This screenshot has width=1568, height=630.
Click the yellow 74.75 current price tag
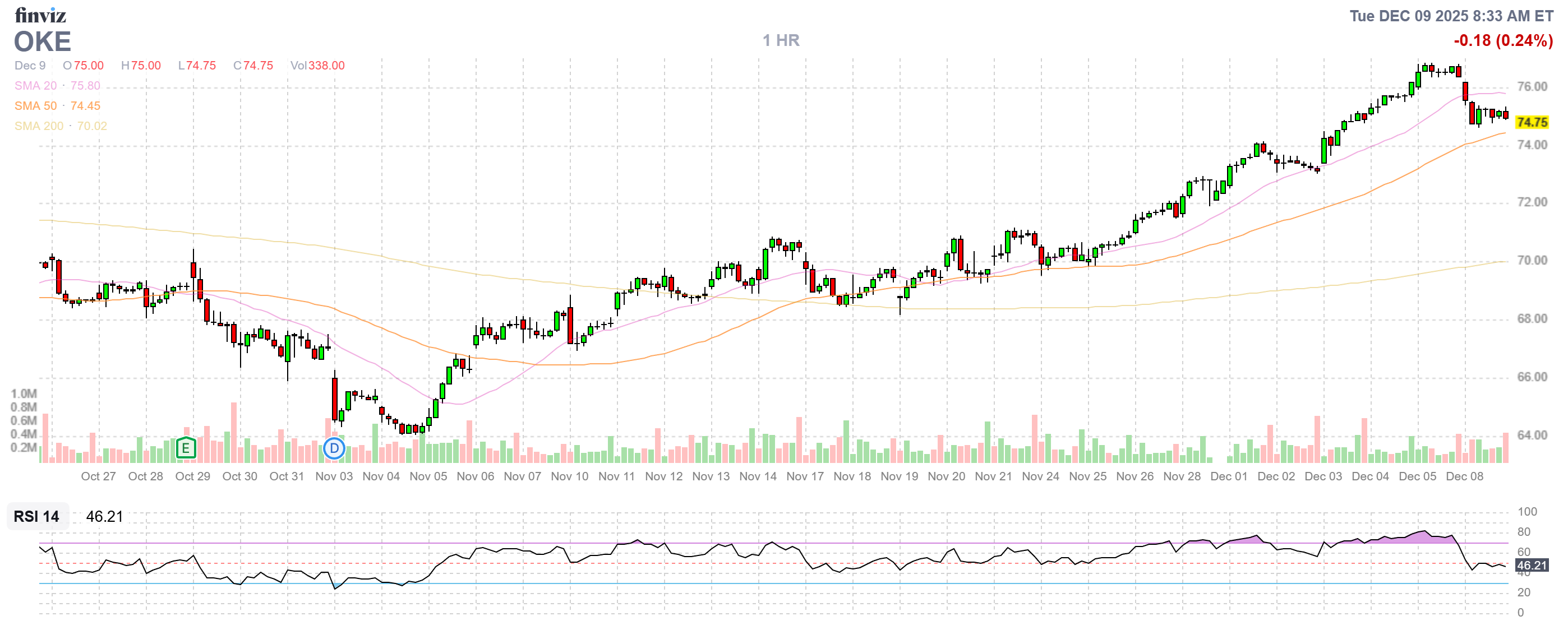(1532, 122)
